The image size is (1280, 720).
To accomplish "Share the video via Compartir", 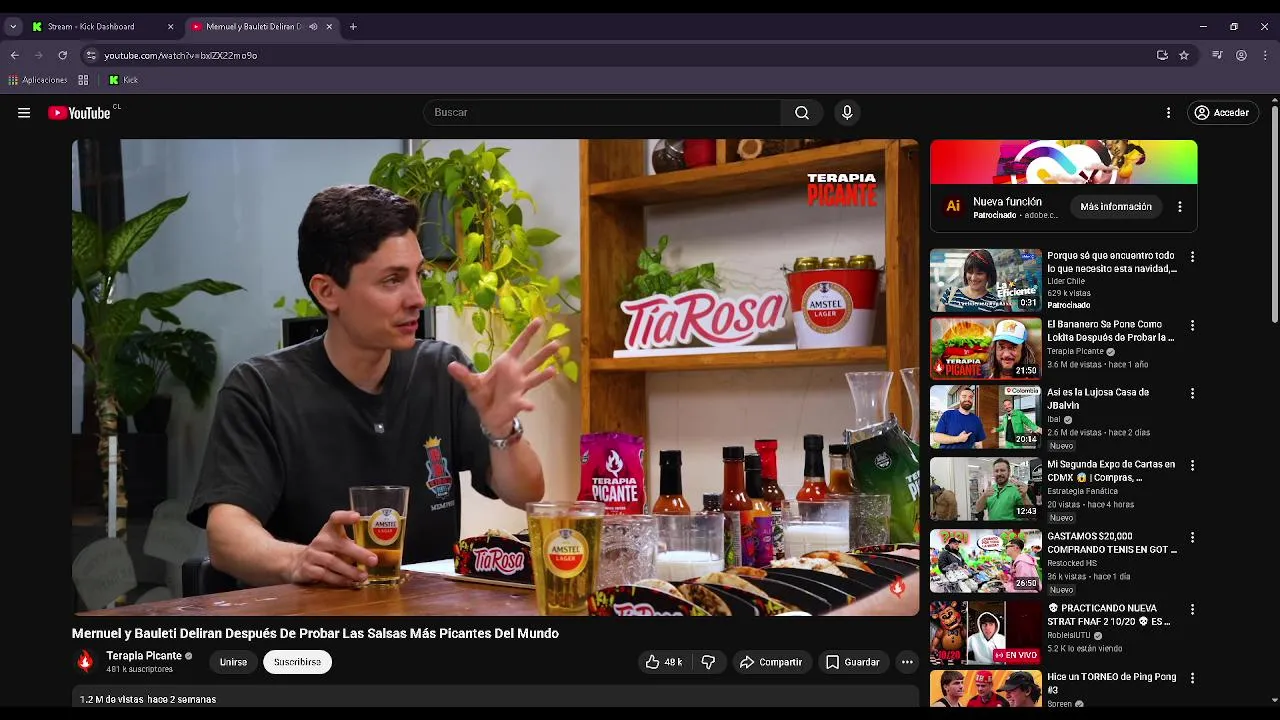I will pos(770,662).
